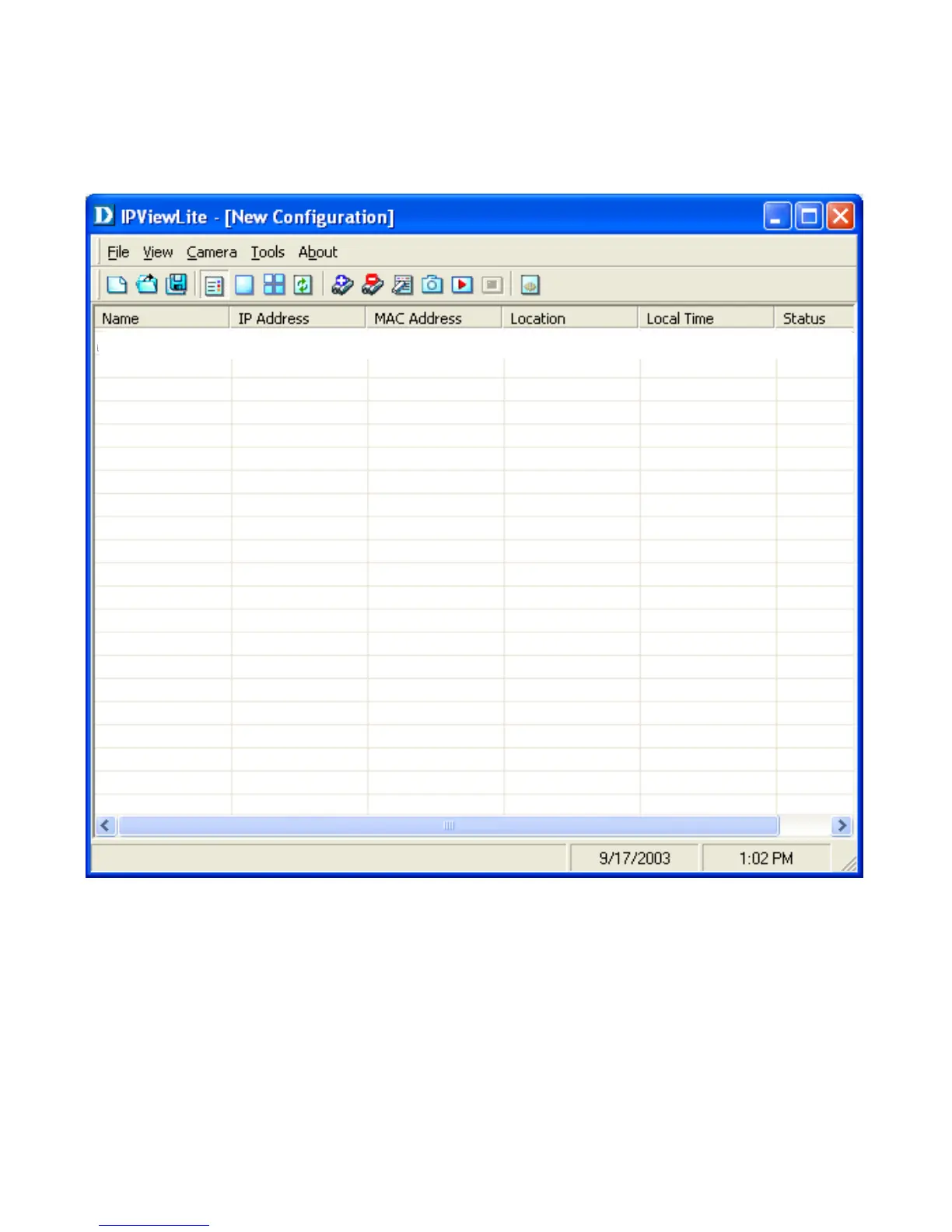The width and height of the screenshot is (952, 1232).
Task: Click the horizontal scrollbar left arrow
Action: pos(106,825)
